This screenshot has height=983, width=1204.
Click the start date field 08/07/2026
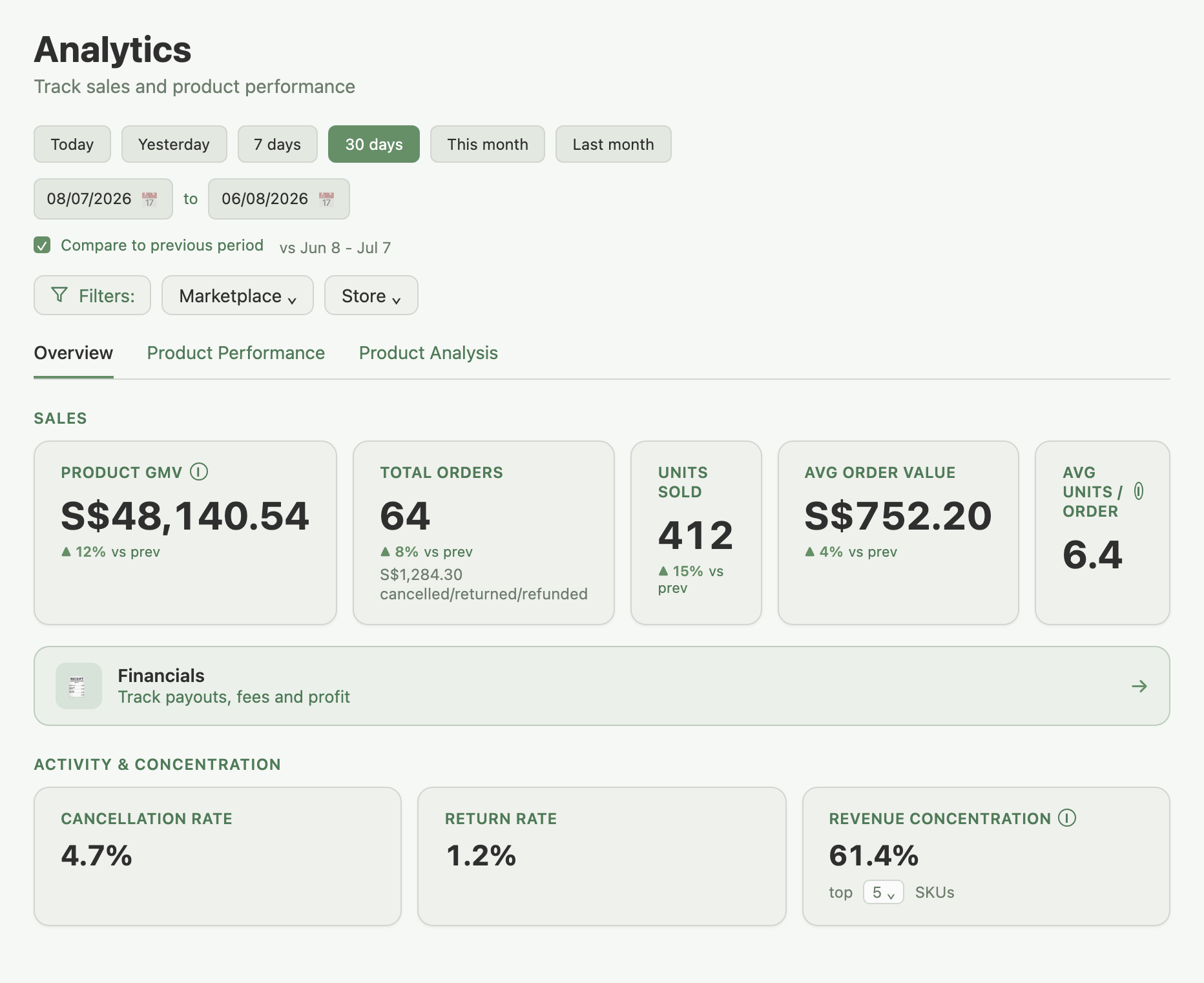(x=103, y=199)
